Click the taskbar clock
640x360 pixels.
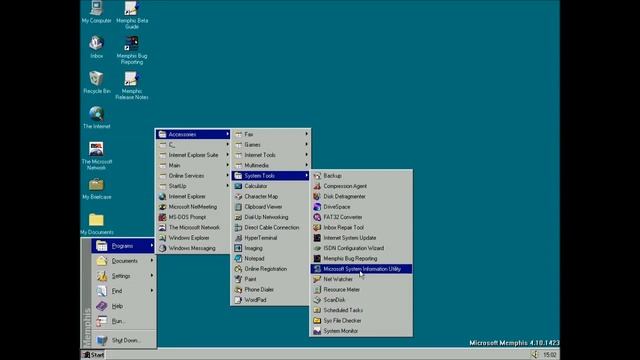(x=549, y=355)
